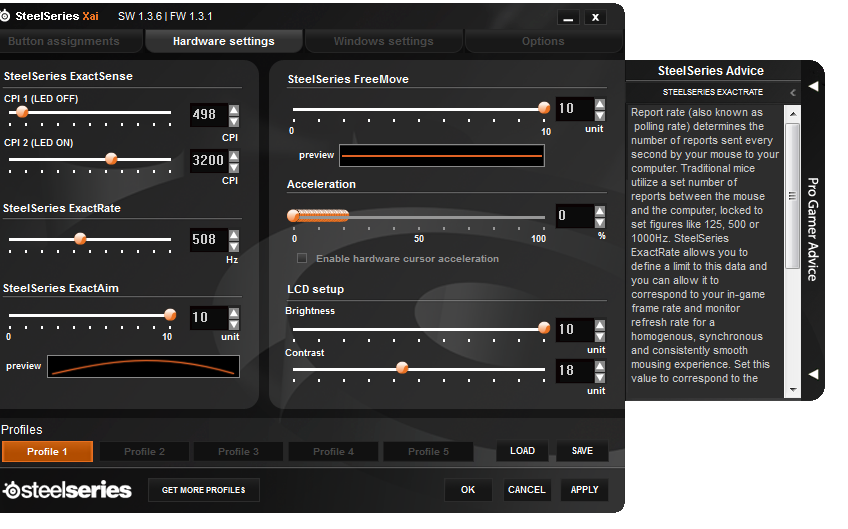Collapse the Pro Gamer Advice side panel
Viewport: 848px width, 529px height.
pyautogui.click(x=813, y=86)
